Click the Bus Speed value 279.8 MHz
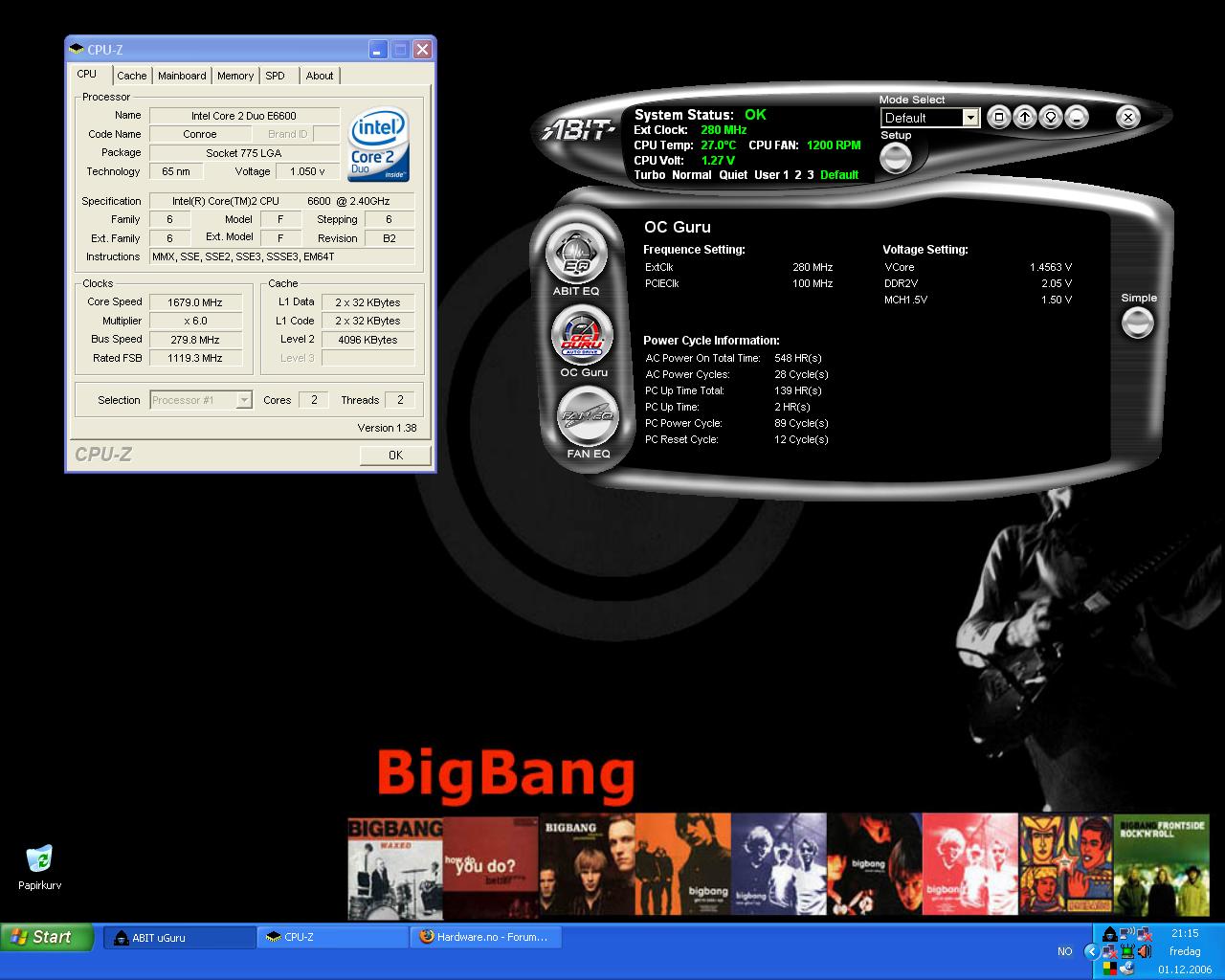The height and width of the screenshot is (980, 1225). point(195,340)
